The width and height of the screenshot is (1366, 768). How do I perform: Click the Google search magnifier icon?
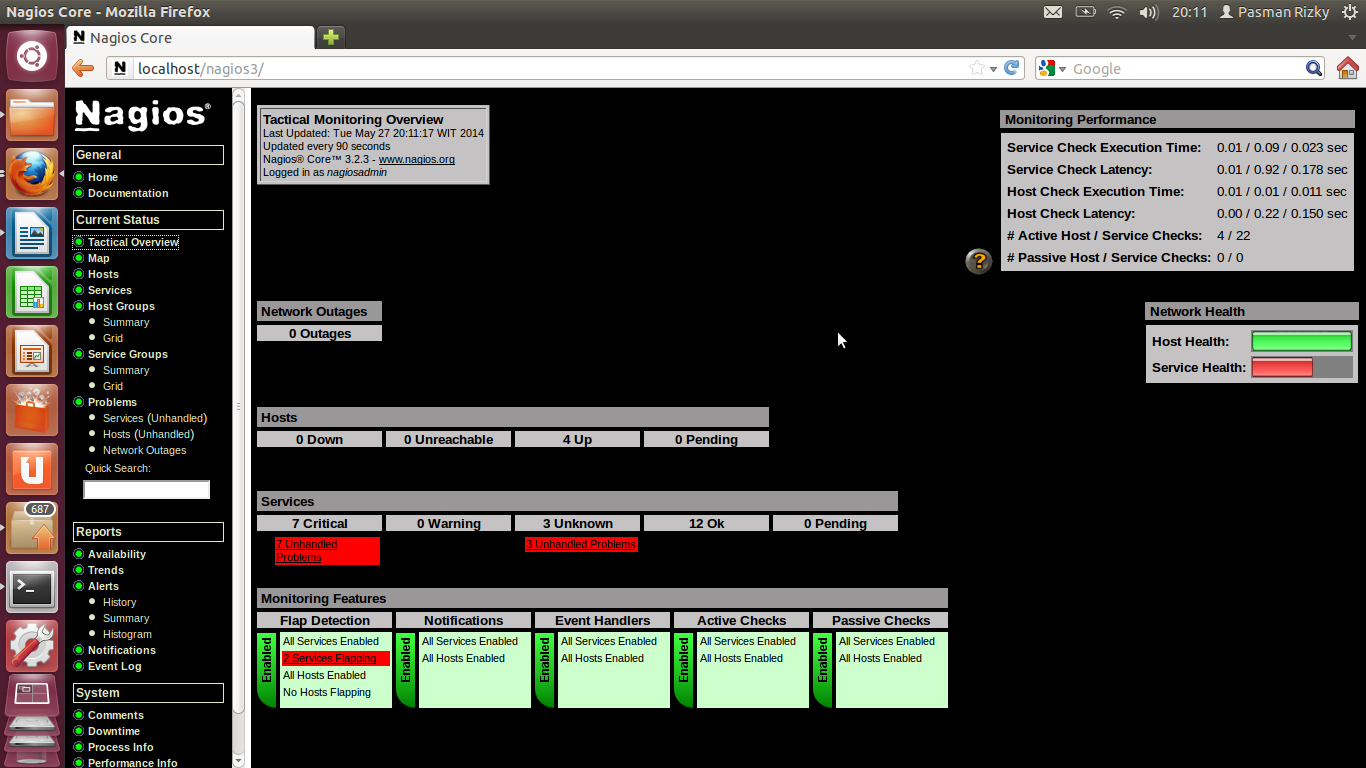coord(1314,68)
